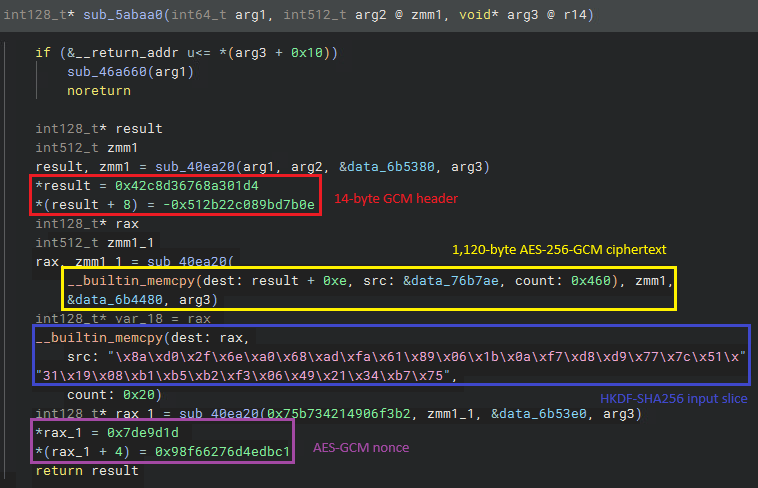Click zmm1_1 in the int512_t zmm1_1 declaration
The height and width of the screenshot is (488, 758).
tap(131, 242)
